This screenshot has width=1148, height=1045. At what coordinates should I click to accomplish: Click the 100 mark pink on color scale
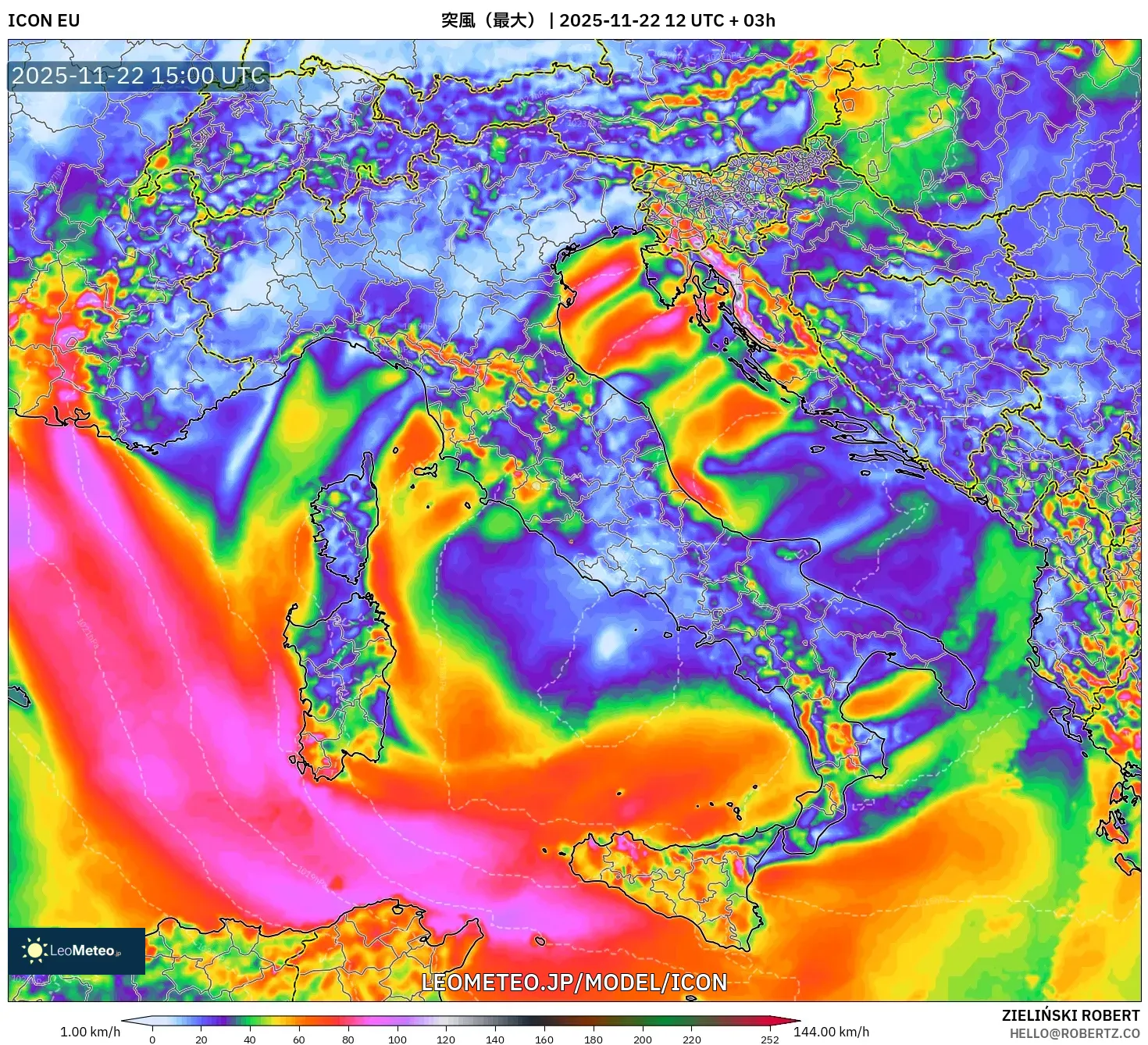click(x=398, y=1021)
